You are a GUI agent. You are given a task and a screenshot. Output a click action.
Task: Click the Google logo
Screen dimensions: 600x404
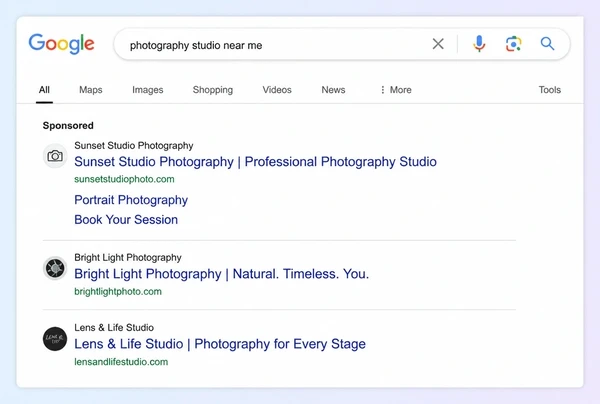click(62, 44)
